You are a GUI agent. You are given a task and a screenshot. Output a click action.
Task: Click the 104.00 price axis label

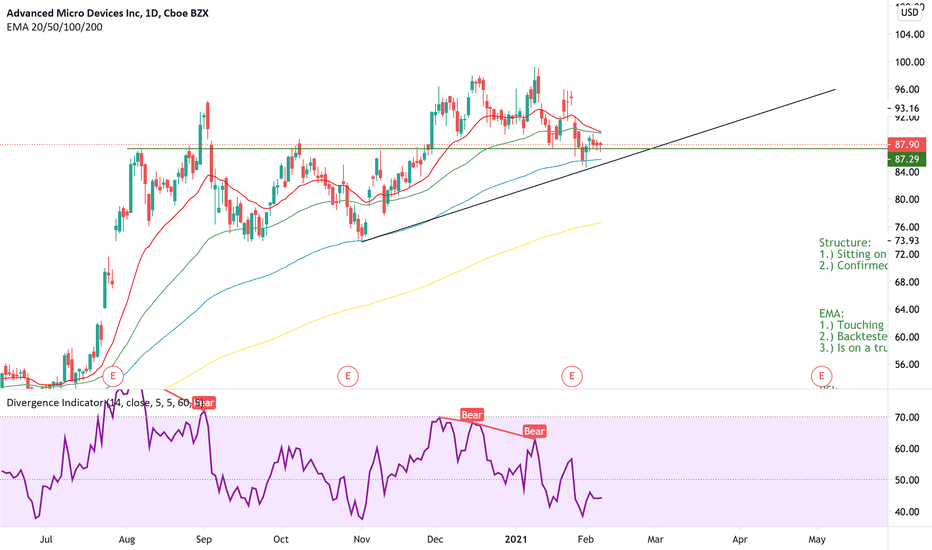click(x=910, y=34)
